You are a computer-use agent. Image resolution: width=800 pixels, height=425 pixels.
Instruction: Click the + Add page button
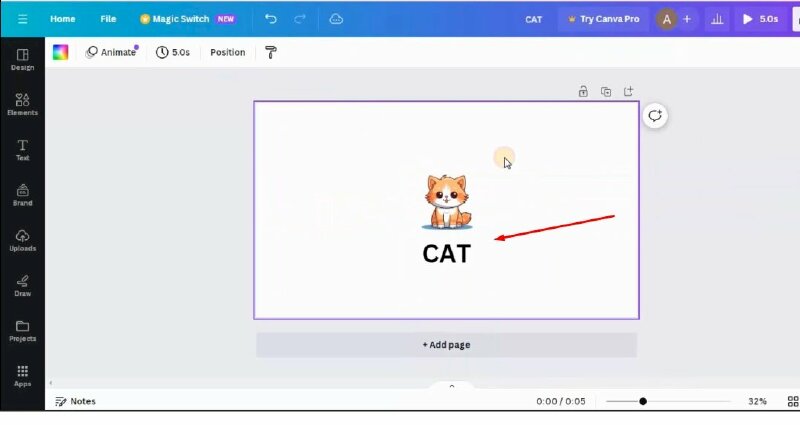pyautogui.click(x=446, y=345)
